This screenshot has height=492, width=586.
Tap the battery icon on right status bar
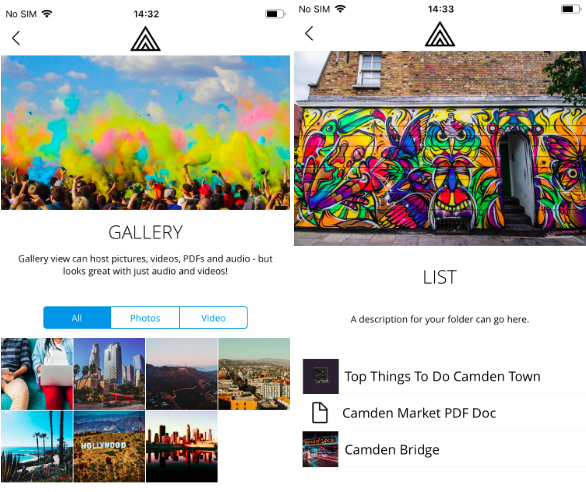[571, 9]
